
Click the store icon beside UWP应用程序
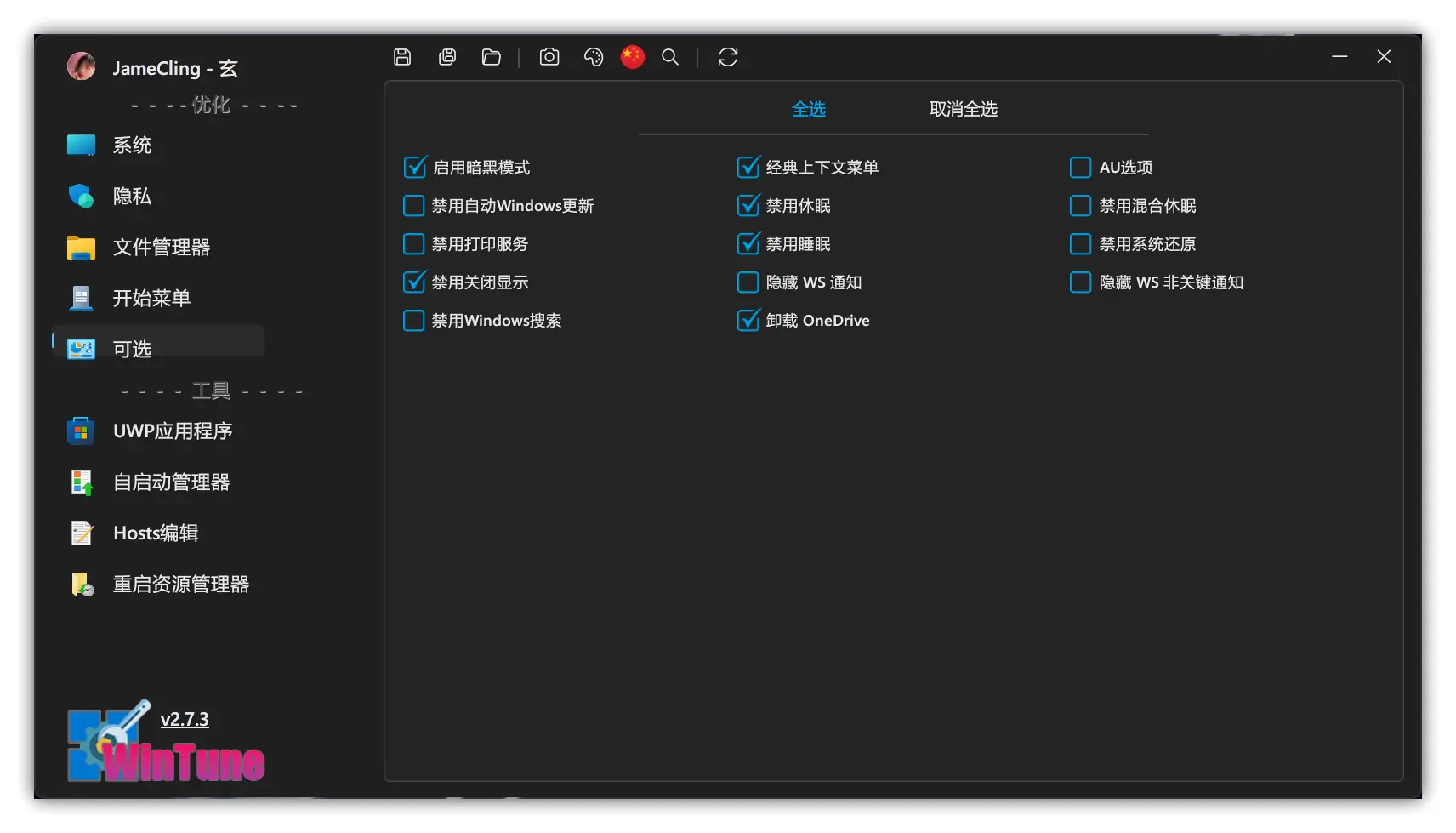(x=82, y=431)
